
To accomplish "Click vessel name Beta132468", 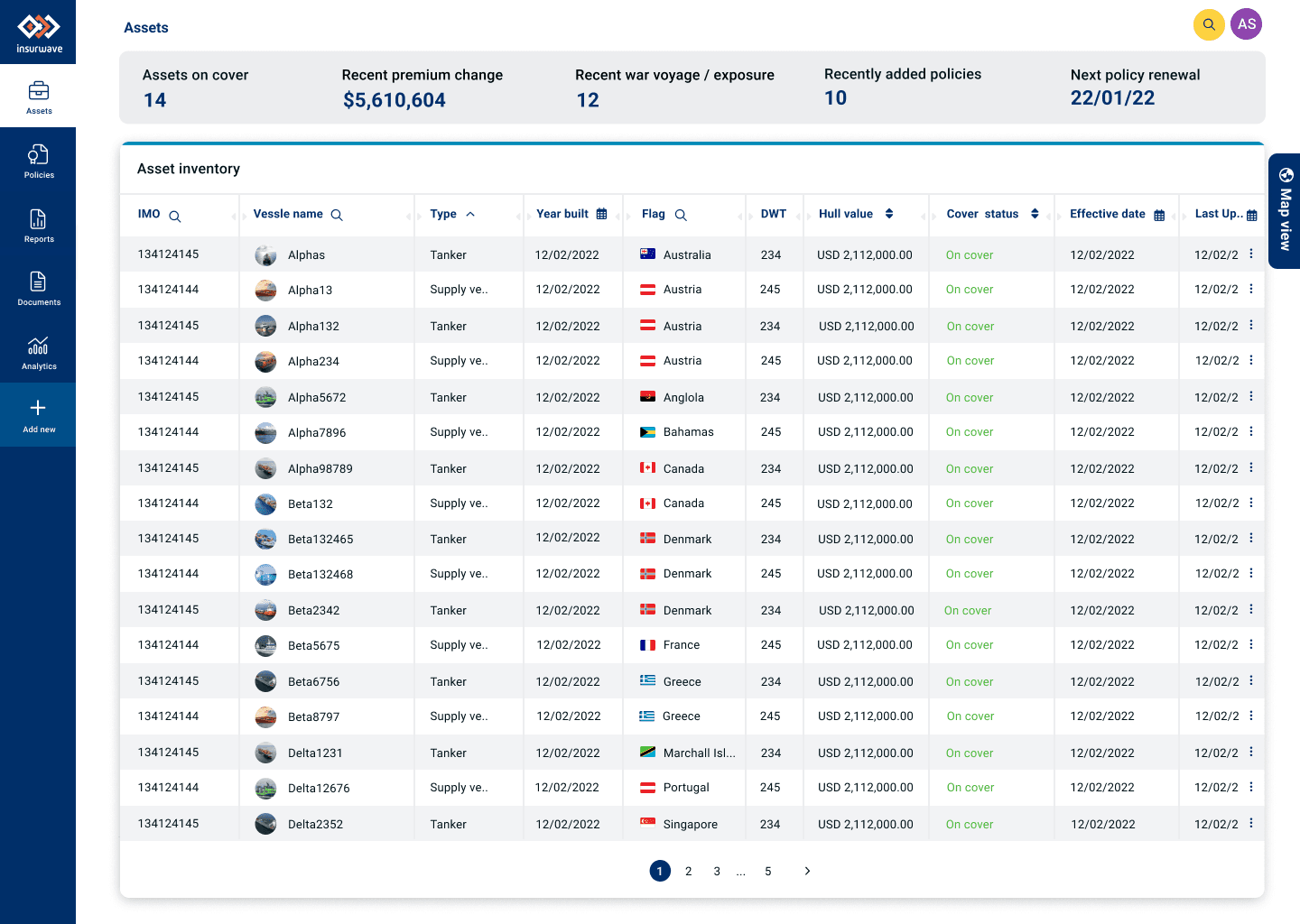I will point(320,575).
